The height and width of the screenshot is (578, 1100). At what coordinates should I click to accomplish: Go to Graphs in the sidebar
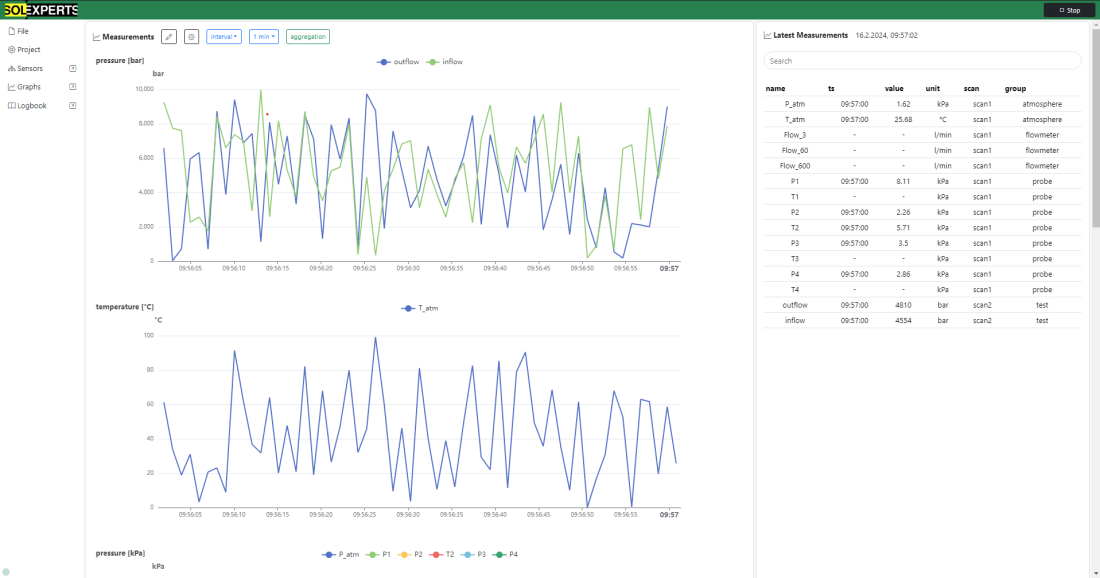pyautogui.click(x=24, y=87)
